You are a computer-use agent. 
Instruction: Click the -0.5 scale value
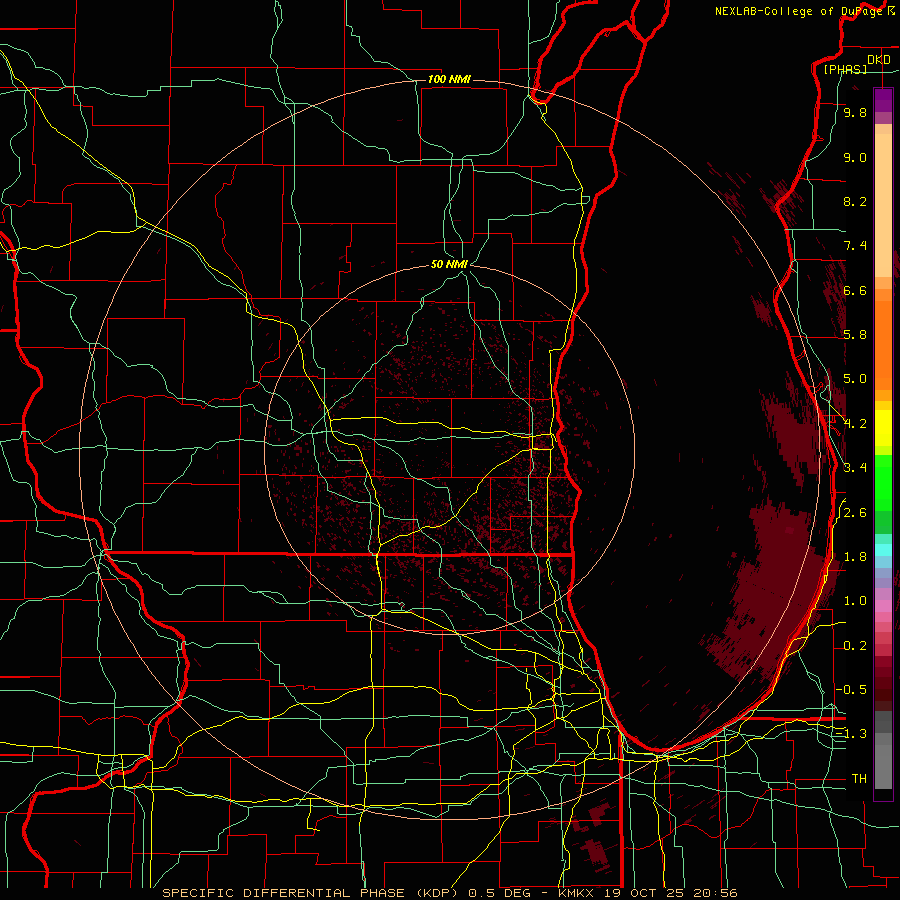coord(851,689)
